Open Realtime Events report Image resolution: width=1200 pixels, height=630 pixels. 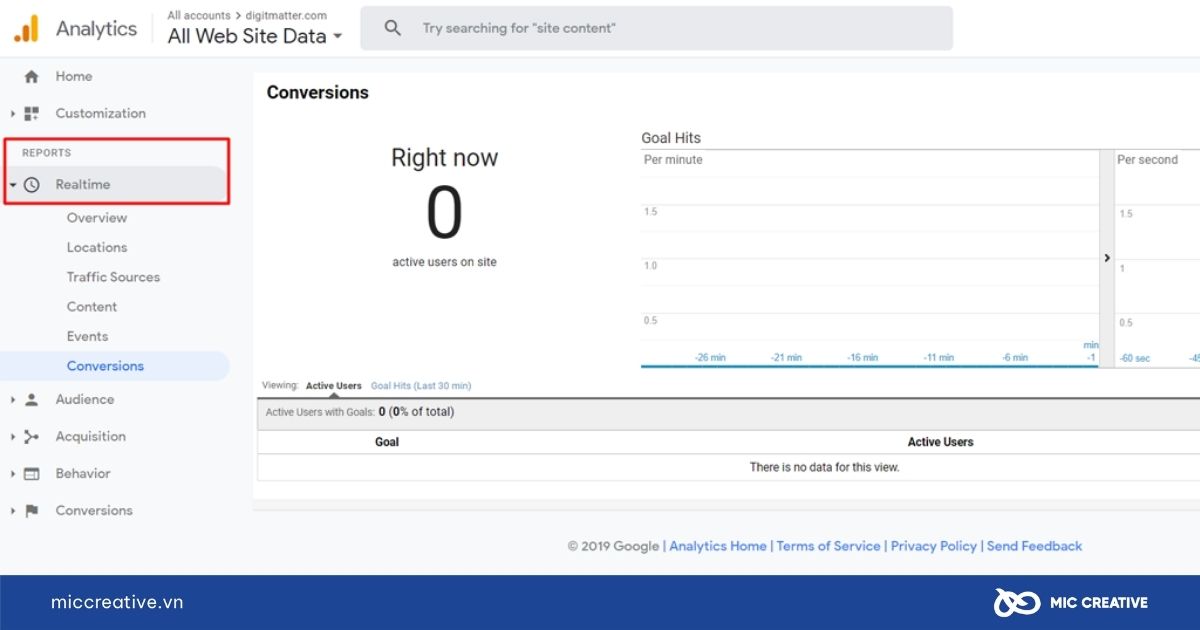pos(87,336)
